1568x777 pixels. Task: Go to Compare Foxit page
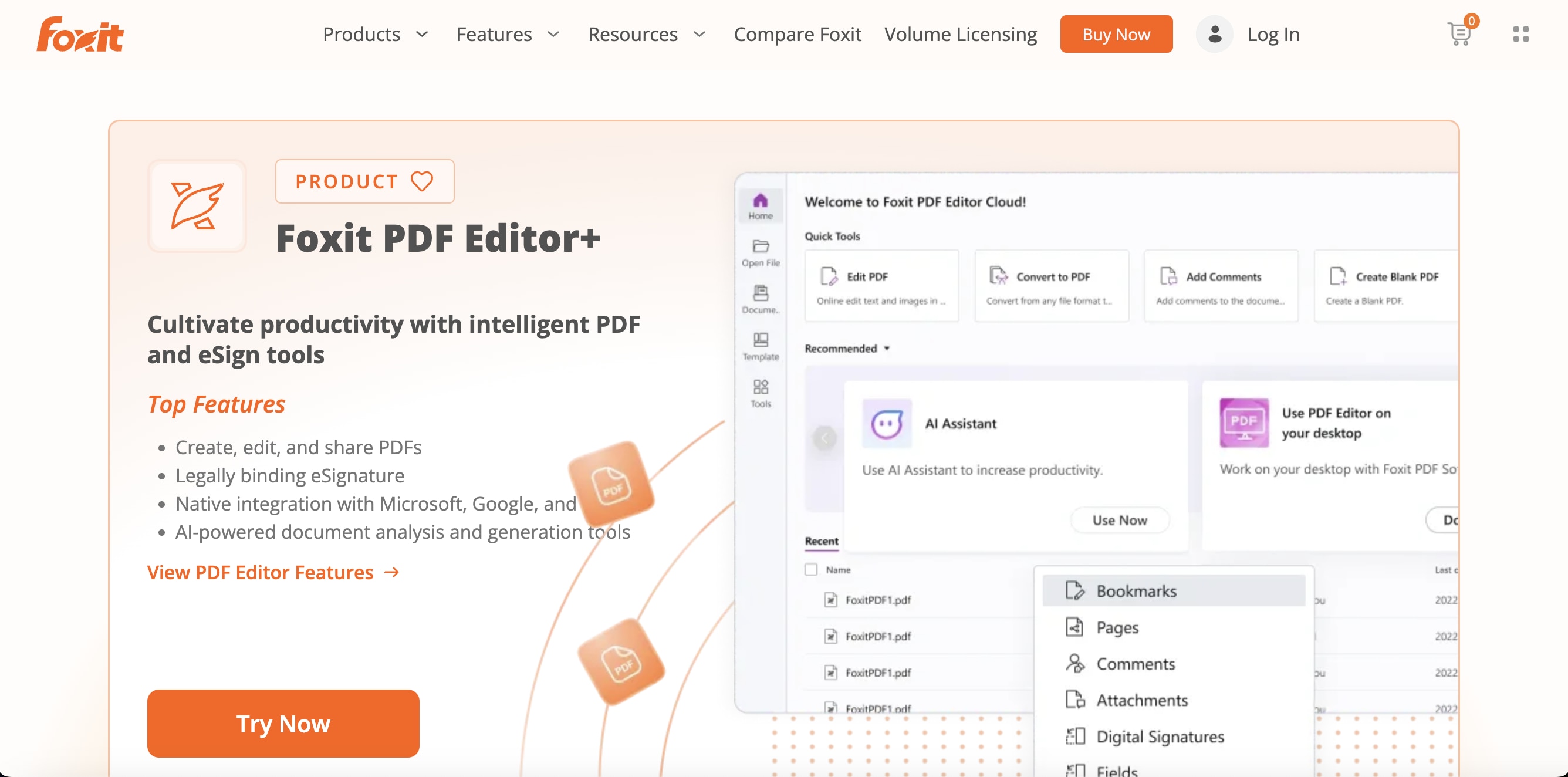[797, 35]
